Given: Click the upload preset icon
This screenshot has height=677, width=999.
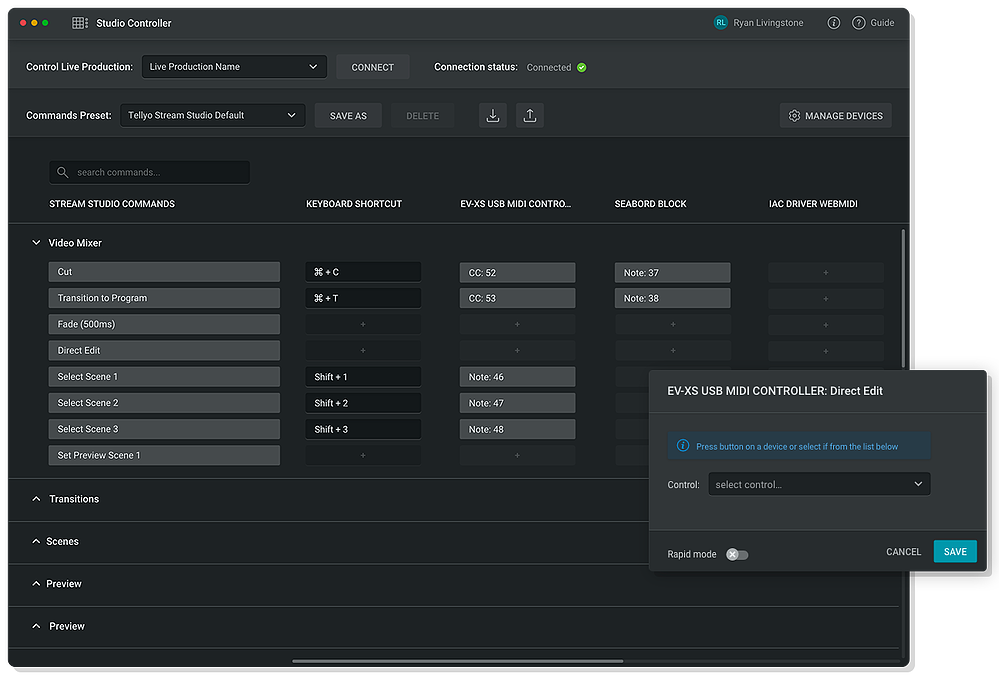Looking at the screenshot, I should (x=529, y=115).
